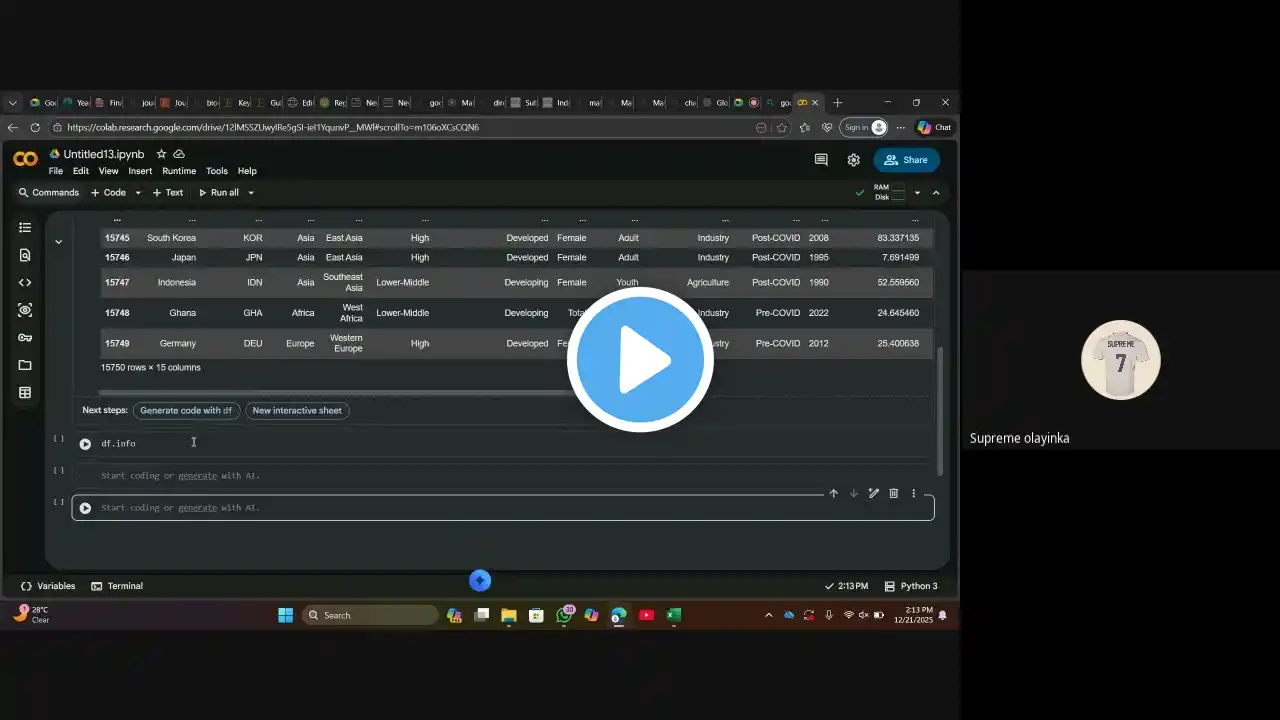Open the Terminal panel
Image resolution: width=1280 pixels, height=720 pixels.
pos(117,586)
